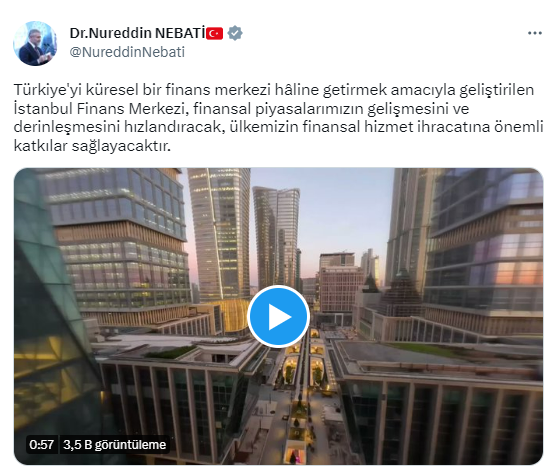Select the 'İstanbul Finans Merkezi' phrase in tweet

(x=99, y=108)
